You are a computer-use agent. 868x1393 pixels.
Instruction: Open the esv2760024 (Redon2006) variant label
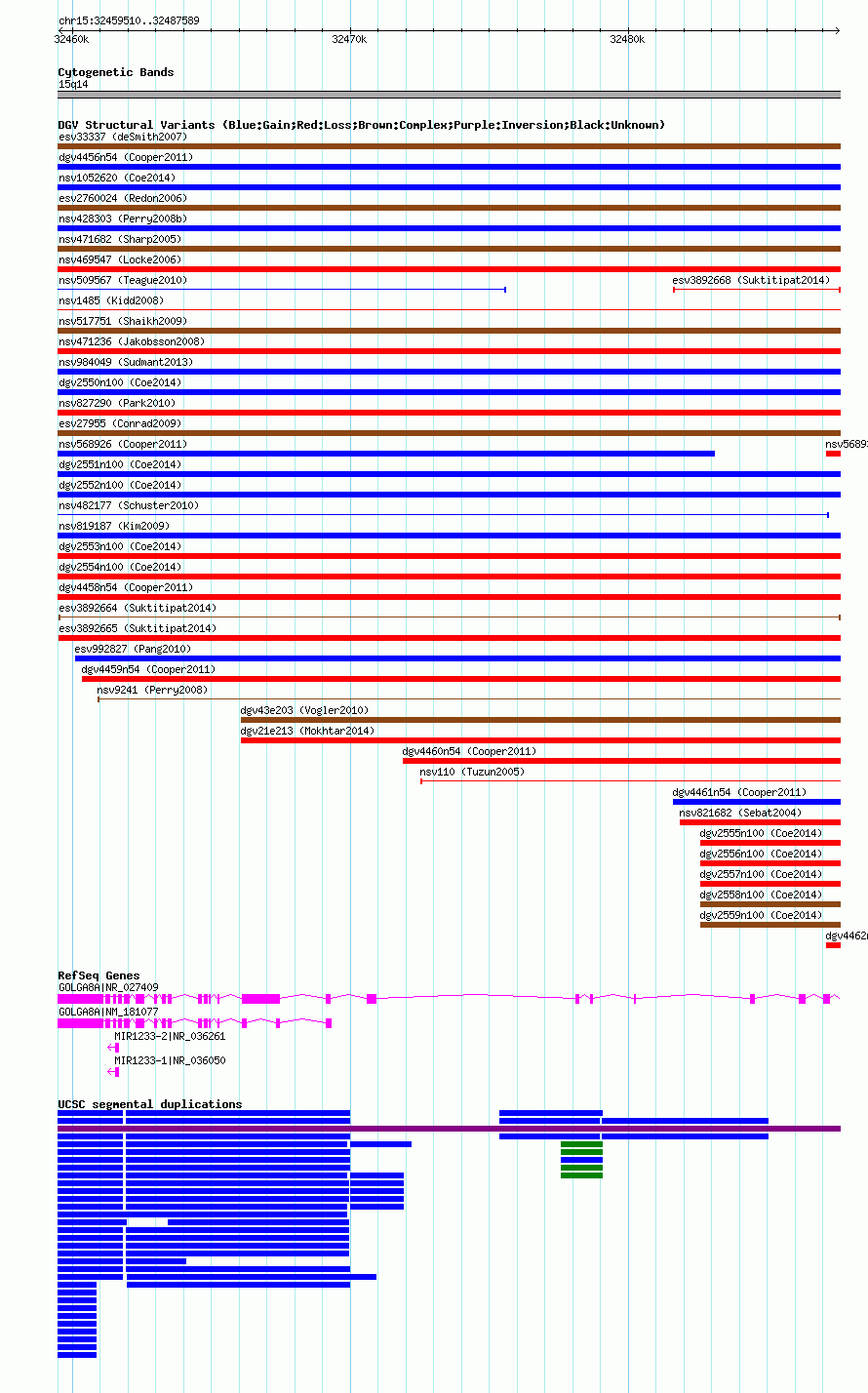coord(123,198)
